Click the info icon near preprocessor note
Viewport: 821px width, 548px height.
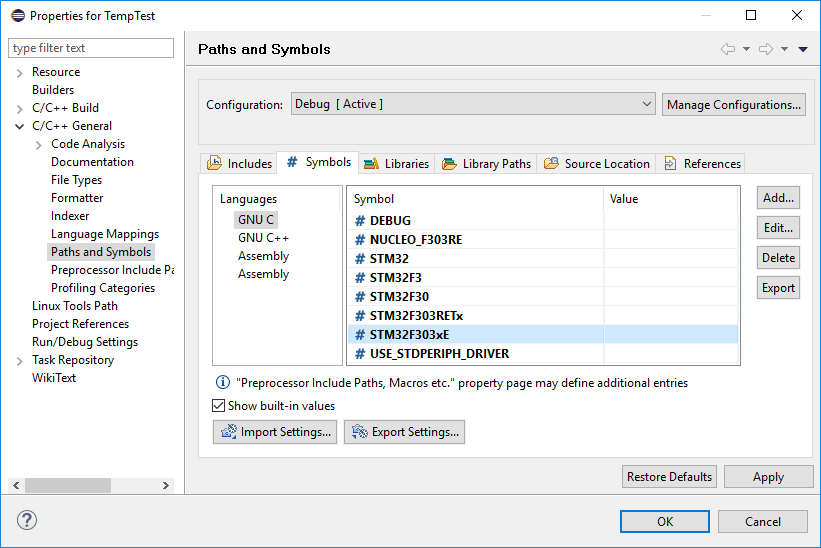223,383
